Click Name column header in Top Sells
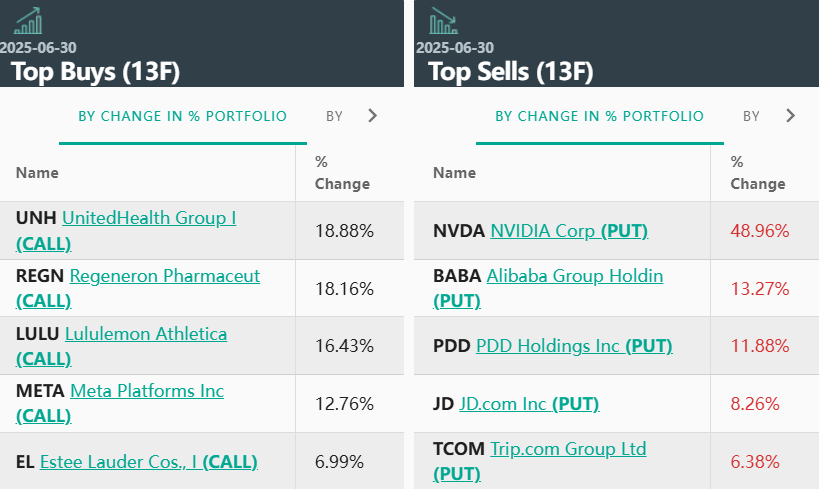 [454, 173]
